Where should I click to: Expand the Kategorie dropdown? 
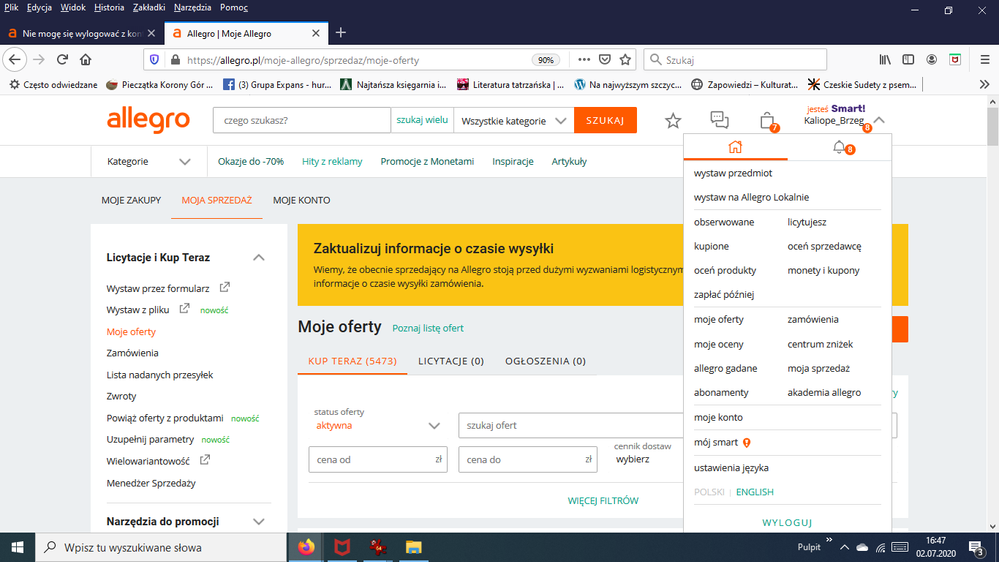pyautogui.click(x=148, y=162)
